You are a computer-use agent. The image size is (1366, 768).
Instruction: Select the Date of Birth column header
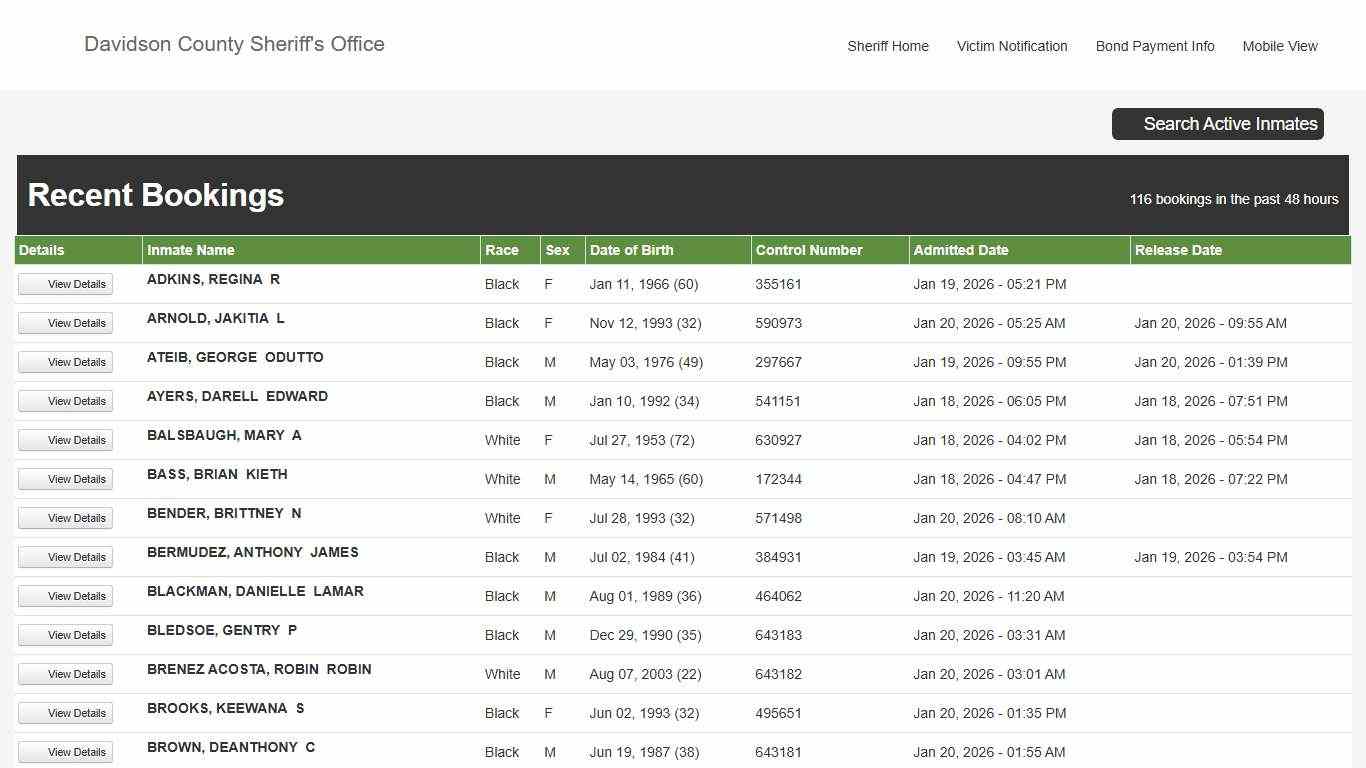click(x=631, y=250)
